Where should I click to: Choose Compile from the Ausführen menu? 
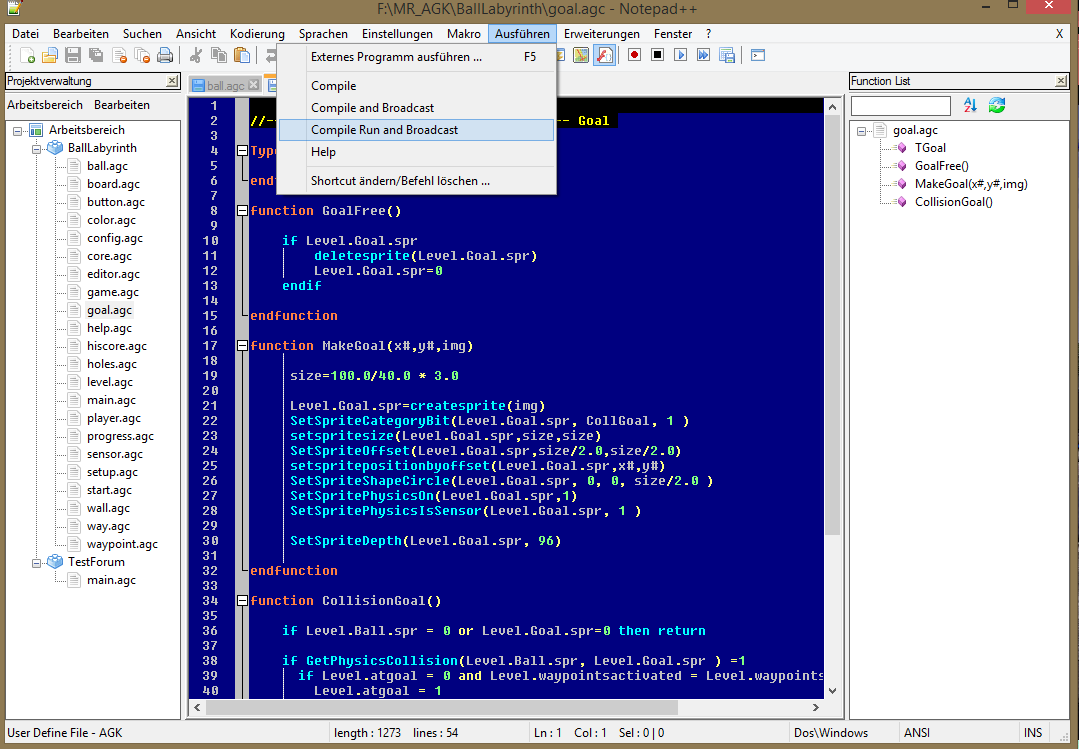click(x=416, y=86)
